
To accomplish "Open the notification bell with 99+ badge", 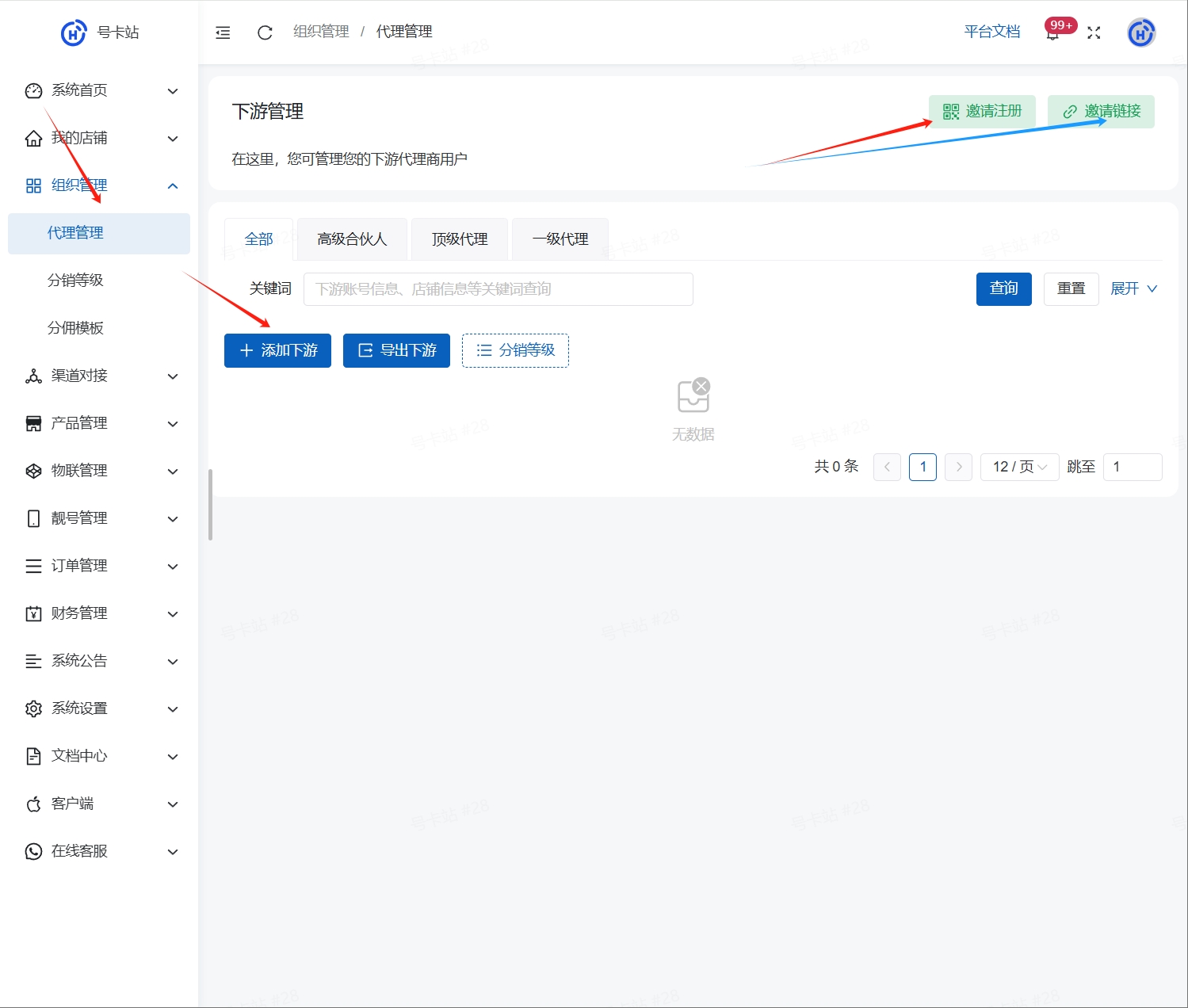I will [x=1053, y=32].
